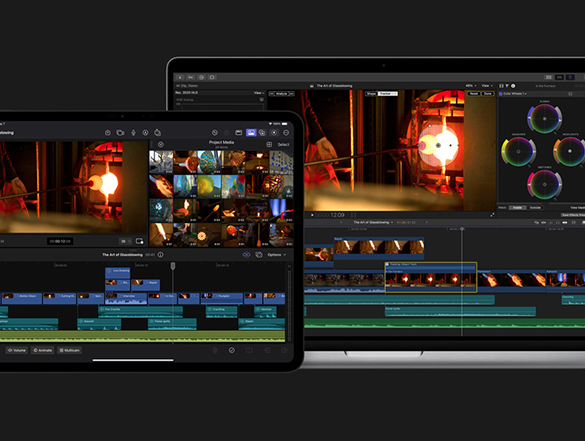Click the Shadows wheel saturation slider on left

[504, 151]
